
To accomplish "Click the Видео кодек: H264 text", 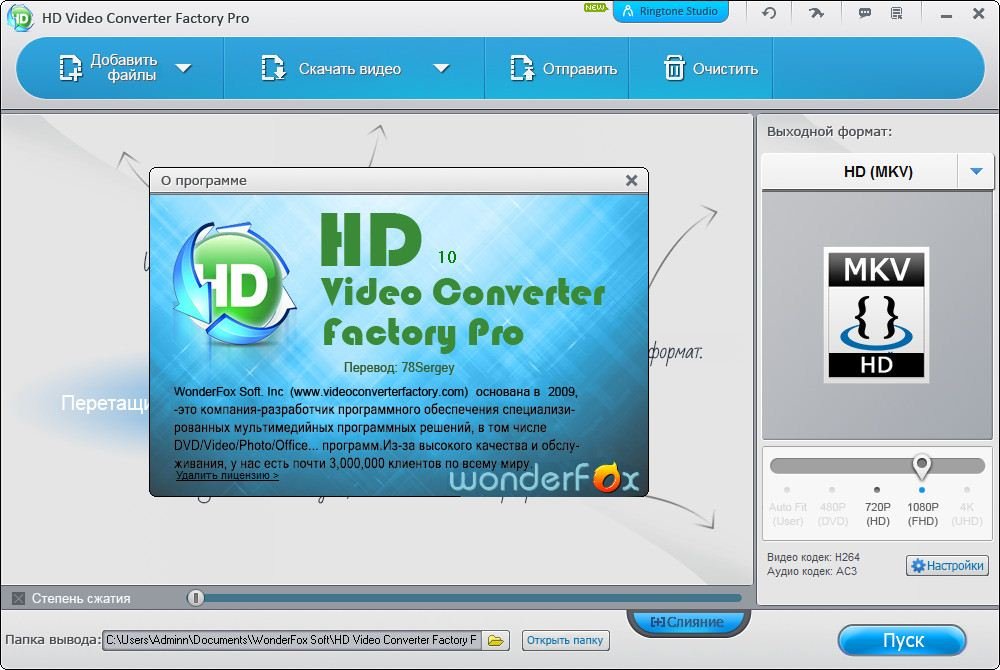I will pyautogui.click(x=813, y=557).
